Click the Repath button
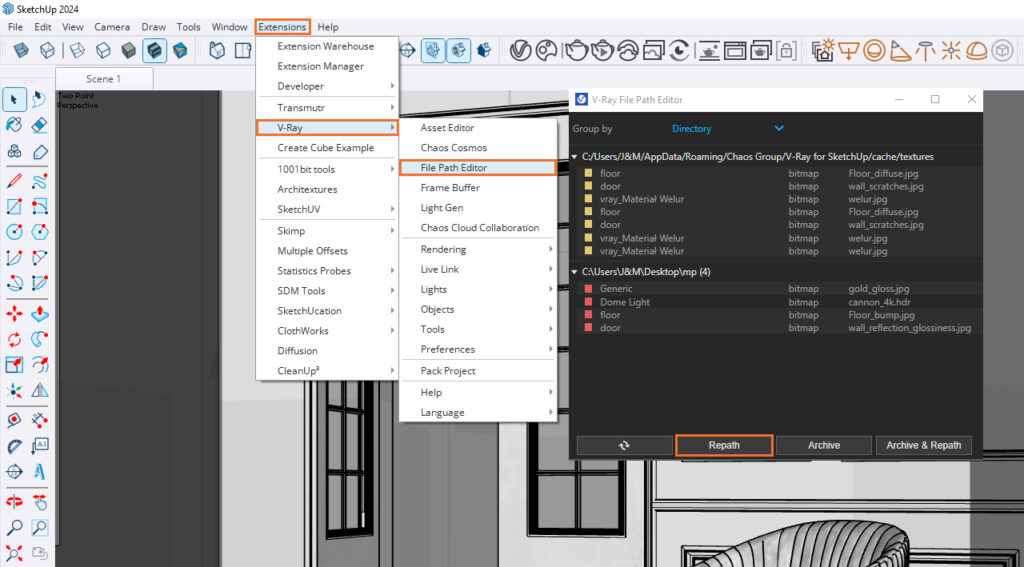Screen dimensions: 1024x567 click(724, 445)
